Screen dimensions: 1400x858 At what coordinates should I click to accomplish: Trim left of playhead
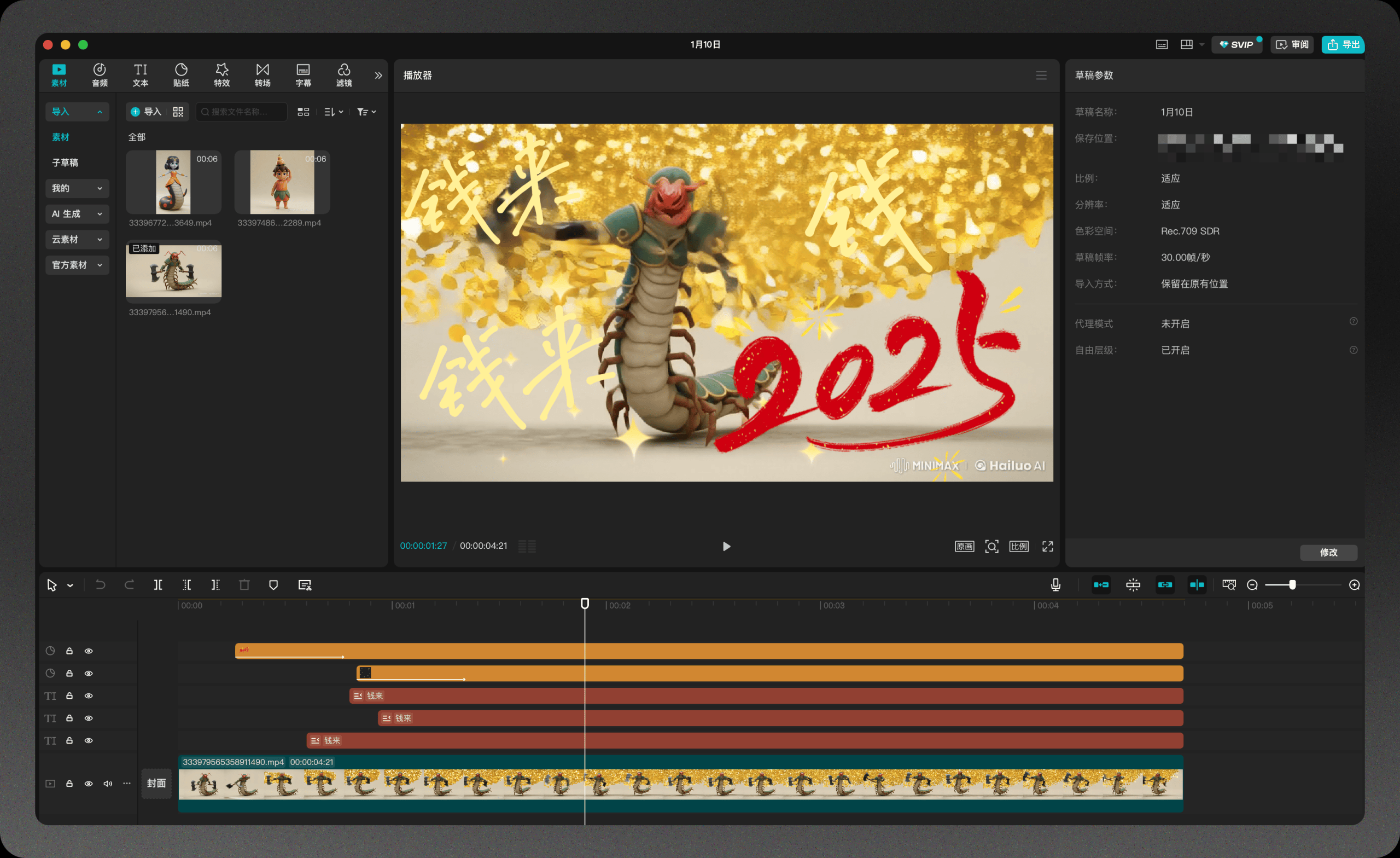click(x=187, y=584)
